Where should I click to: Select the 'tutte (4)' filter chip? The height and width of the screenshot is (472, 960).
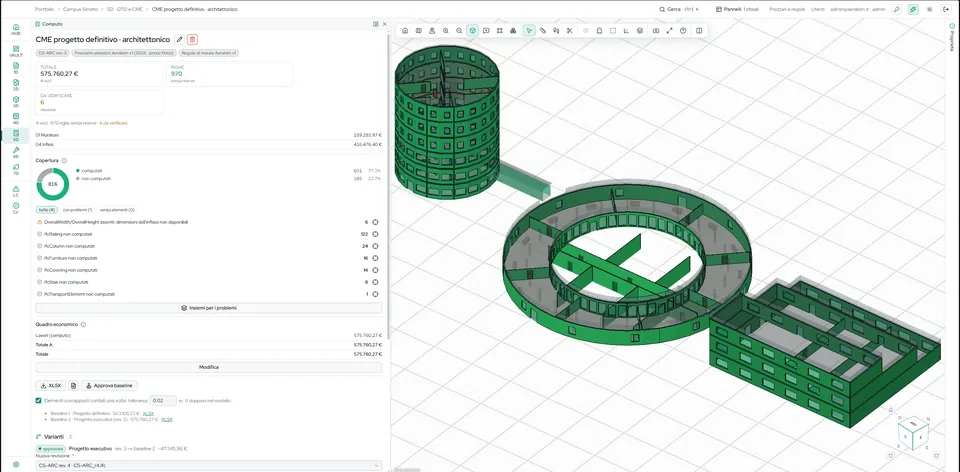48,210
